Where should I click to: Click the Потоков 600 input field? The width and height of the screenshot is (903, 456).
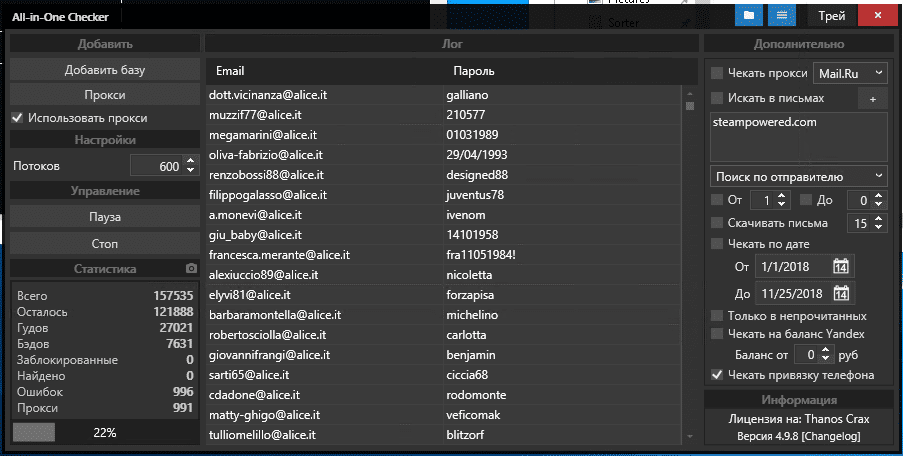(157, 166)
